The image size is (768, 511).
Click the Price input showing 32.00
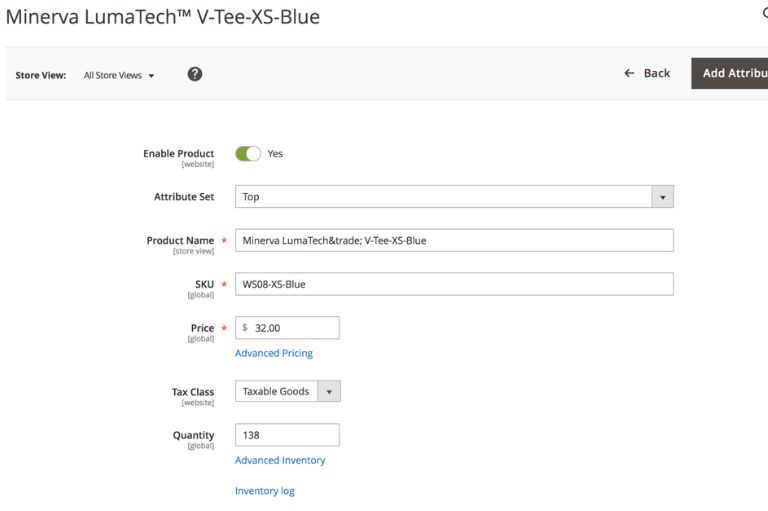tap(294, 328)
